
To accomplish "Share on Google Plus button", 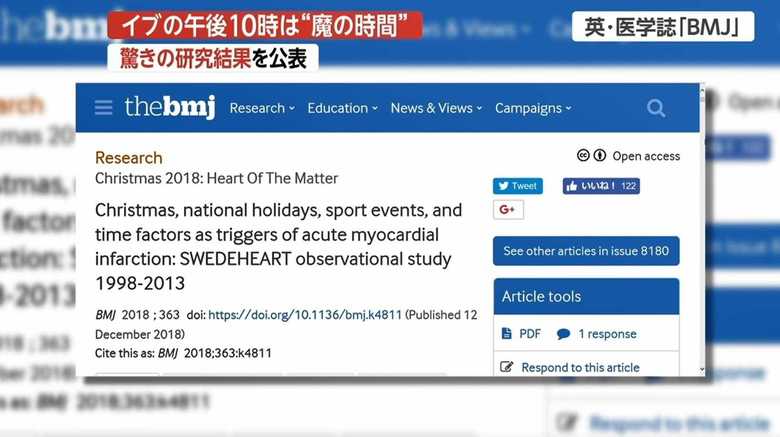I will [508, 210].
